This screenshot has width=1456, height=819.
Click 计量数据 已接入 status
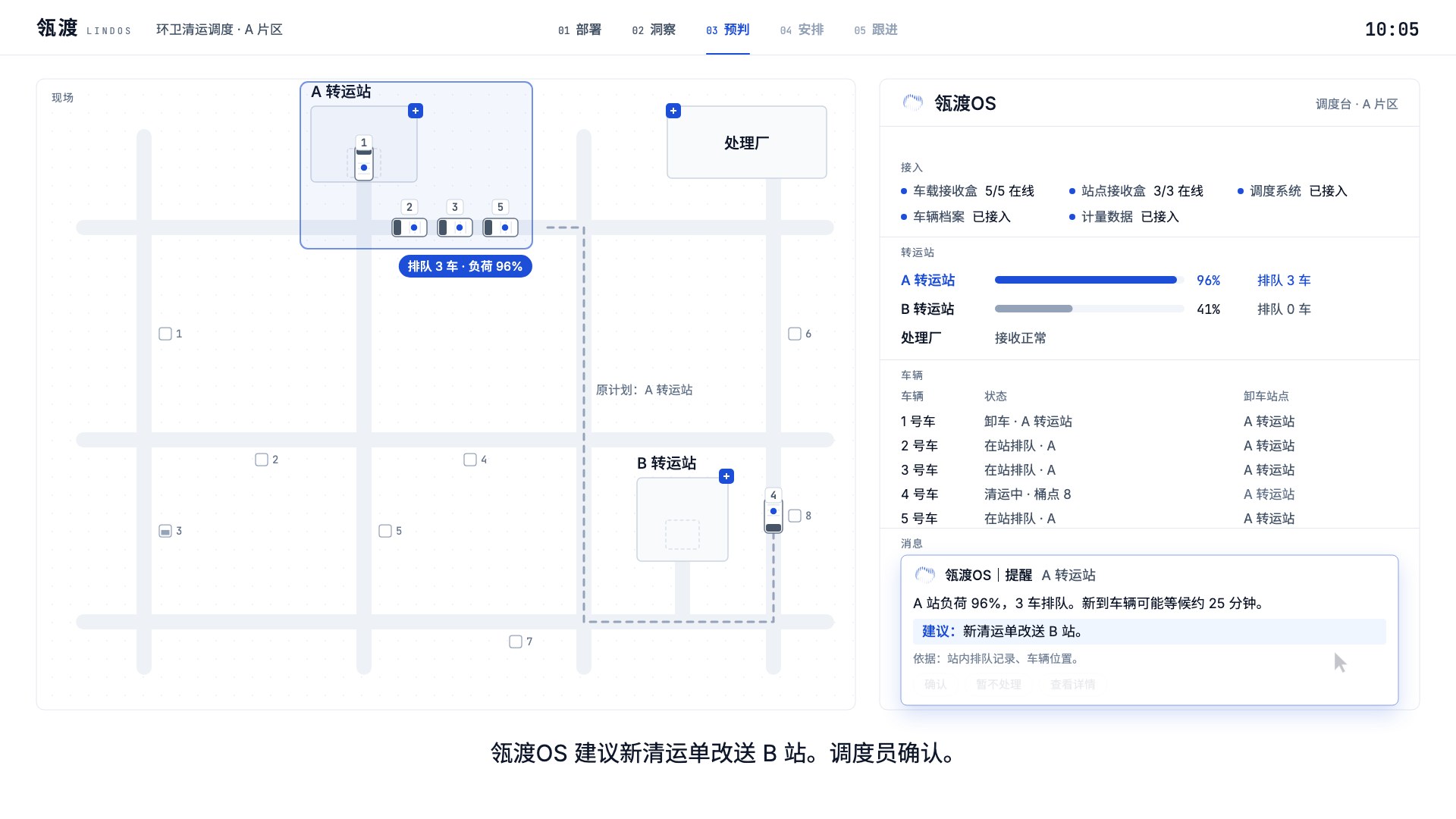[1124, 217]
